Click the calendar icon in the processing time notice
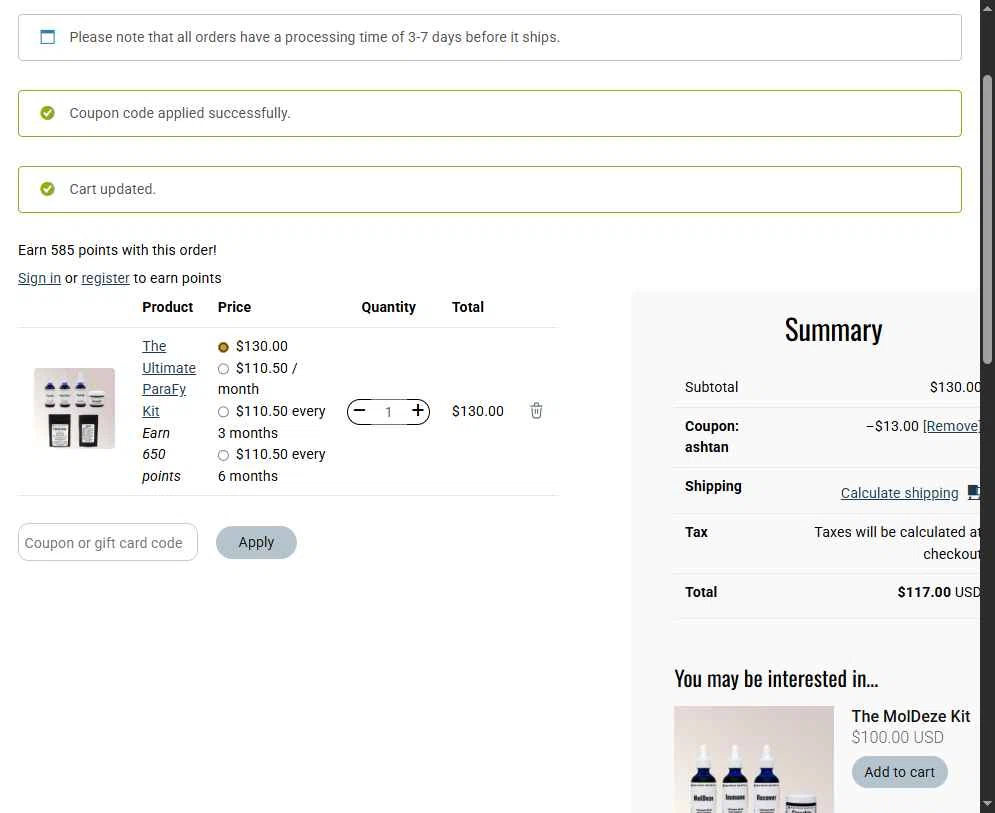Viewport: 995px width, 813px height. click(x=48, y=37)
